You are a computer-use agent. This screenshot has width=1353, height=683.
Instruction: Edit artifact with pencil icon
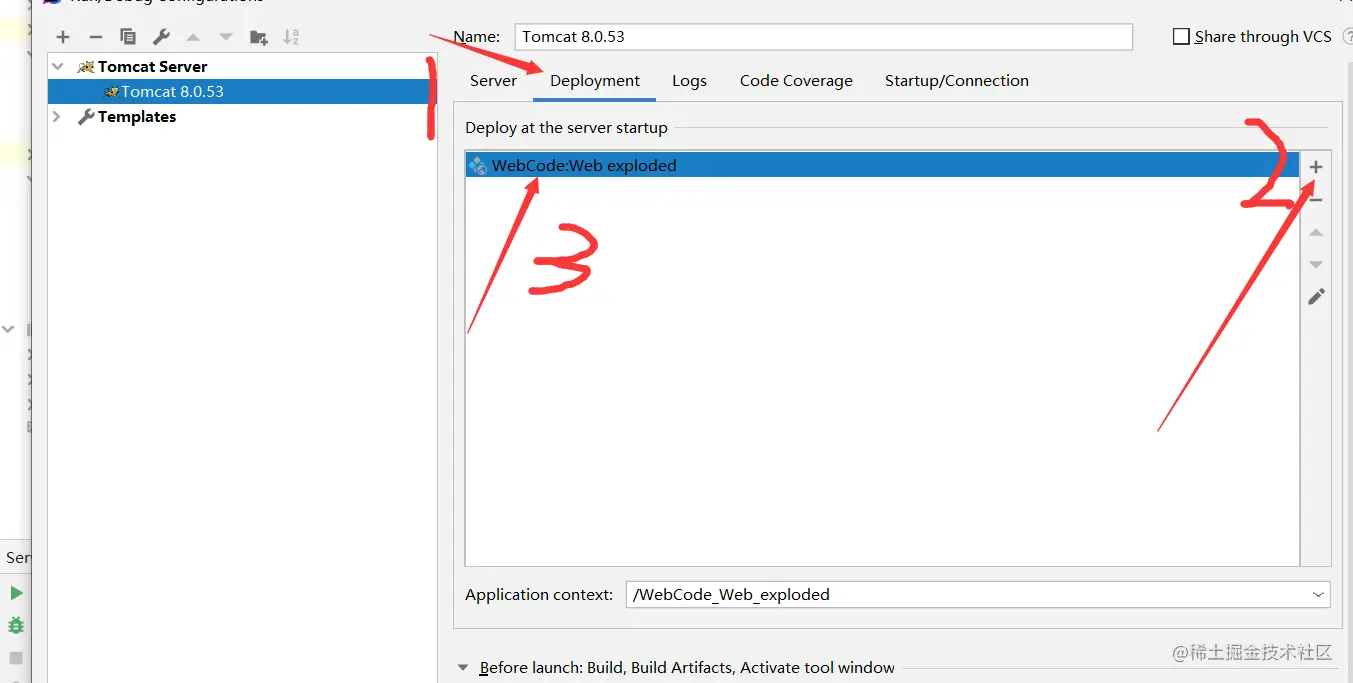pyautogui.click(x=1316, y=297)
